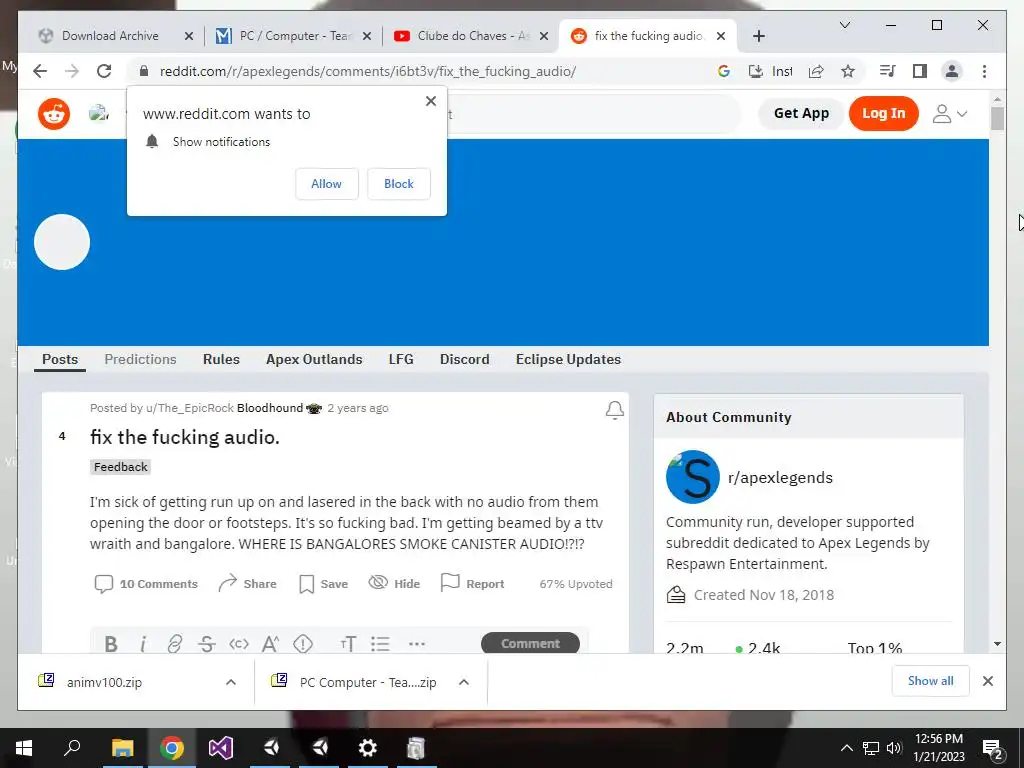Open user u/The_EpicRock profile link

(x=189, y=408)
